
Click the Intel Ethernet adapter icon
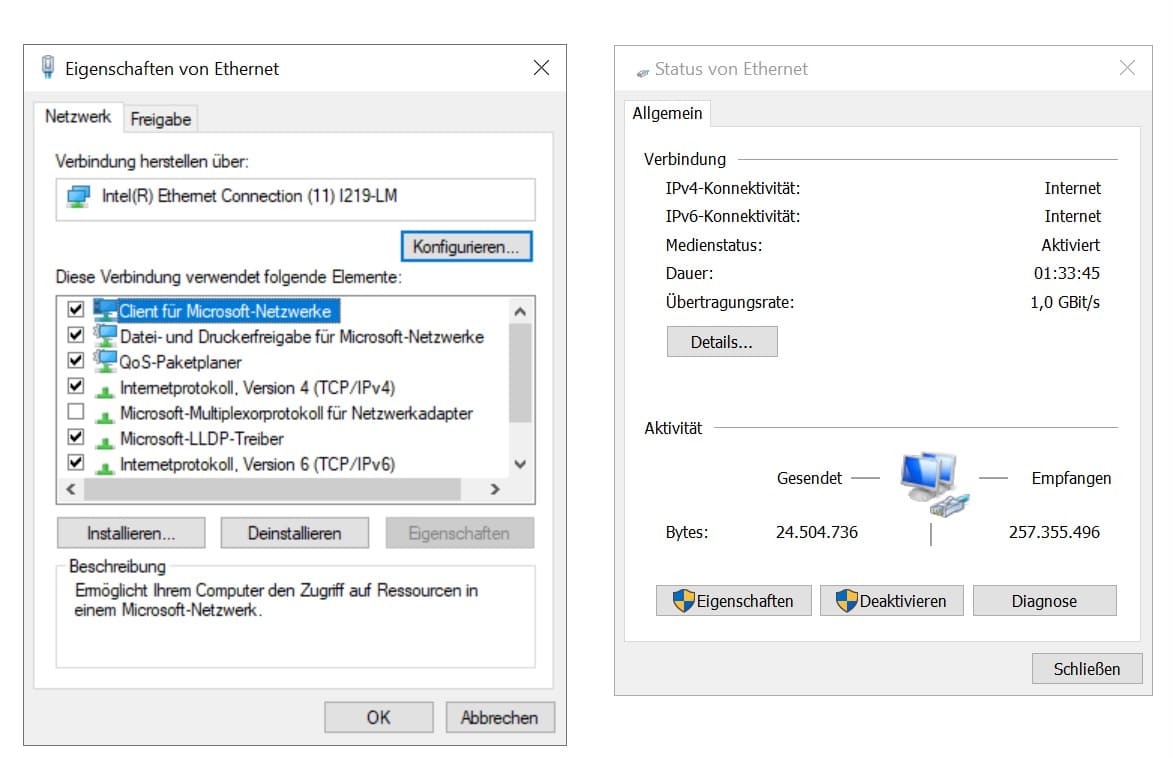pos(78,197)
